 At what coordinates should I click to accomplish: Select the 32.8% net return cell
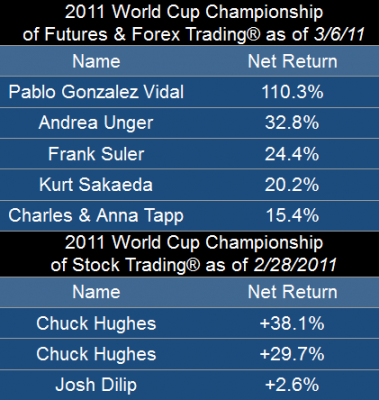pyautogui.click(x=292, y=123)
